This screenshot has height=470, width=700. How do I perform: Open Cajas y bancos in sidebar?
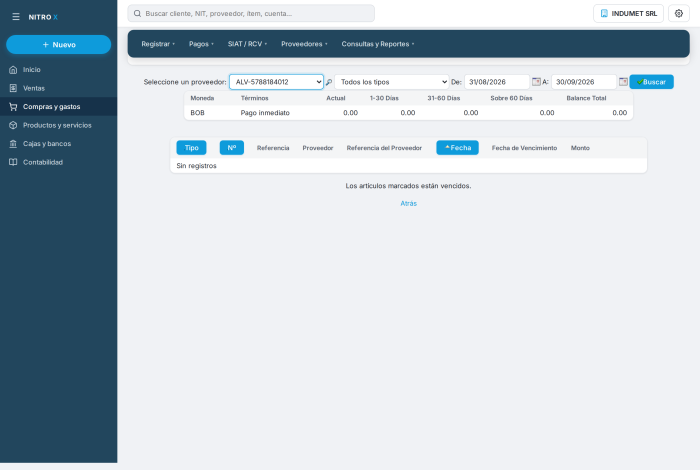[58, 144]
